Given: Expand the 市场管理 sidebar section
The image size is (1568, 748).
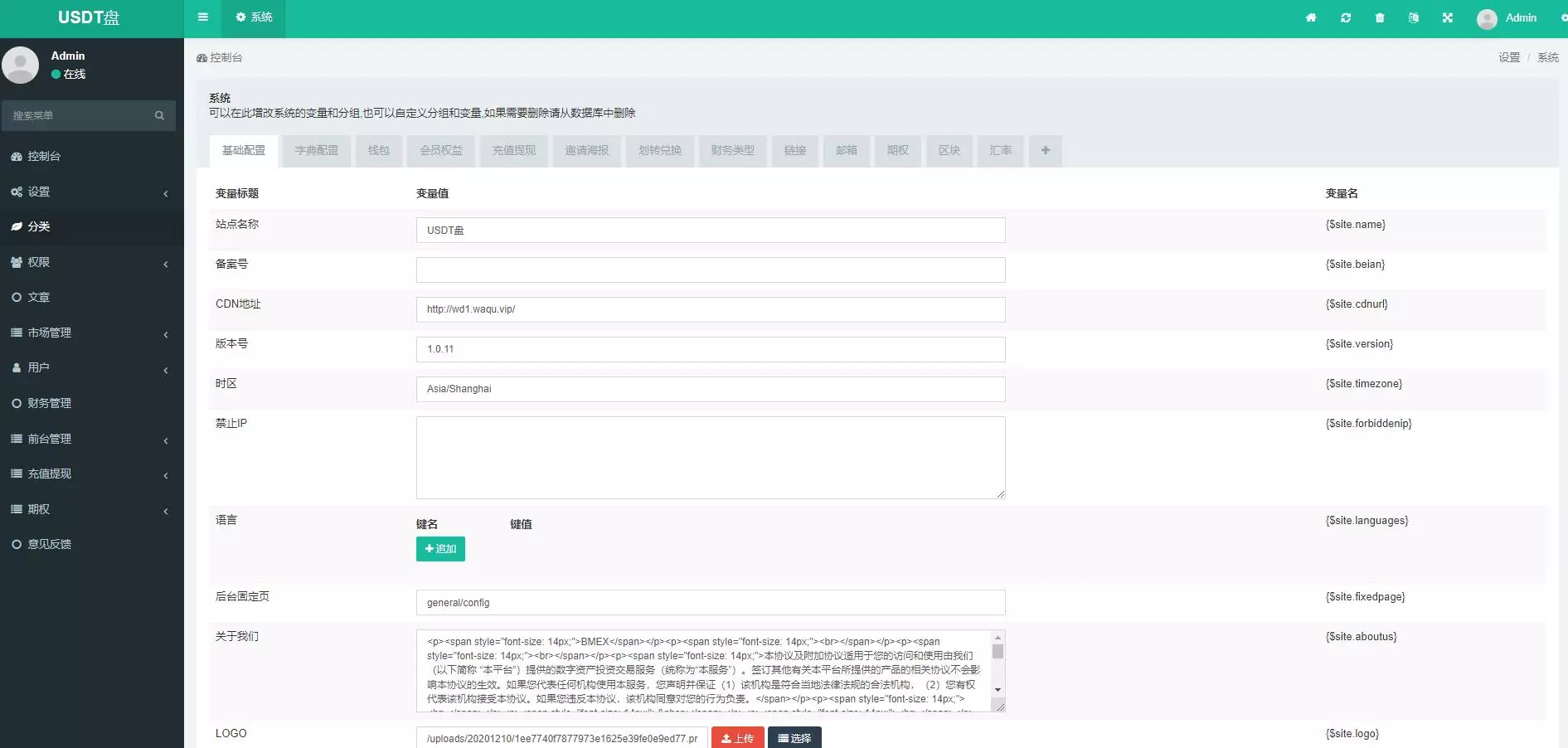Looking at the screenshot, I should [50, 333].
